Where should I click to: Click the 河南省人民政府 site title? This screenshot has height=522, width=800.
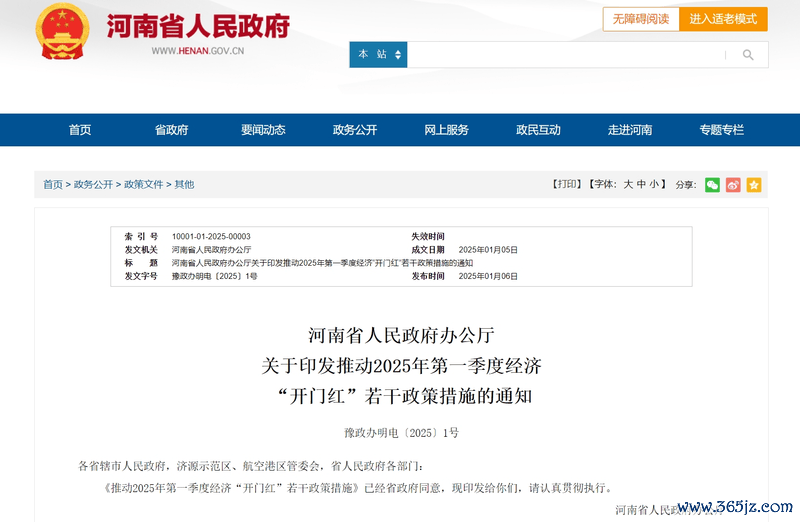(198, 26)
